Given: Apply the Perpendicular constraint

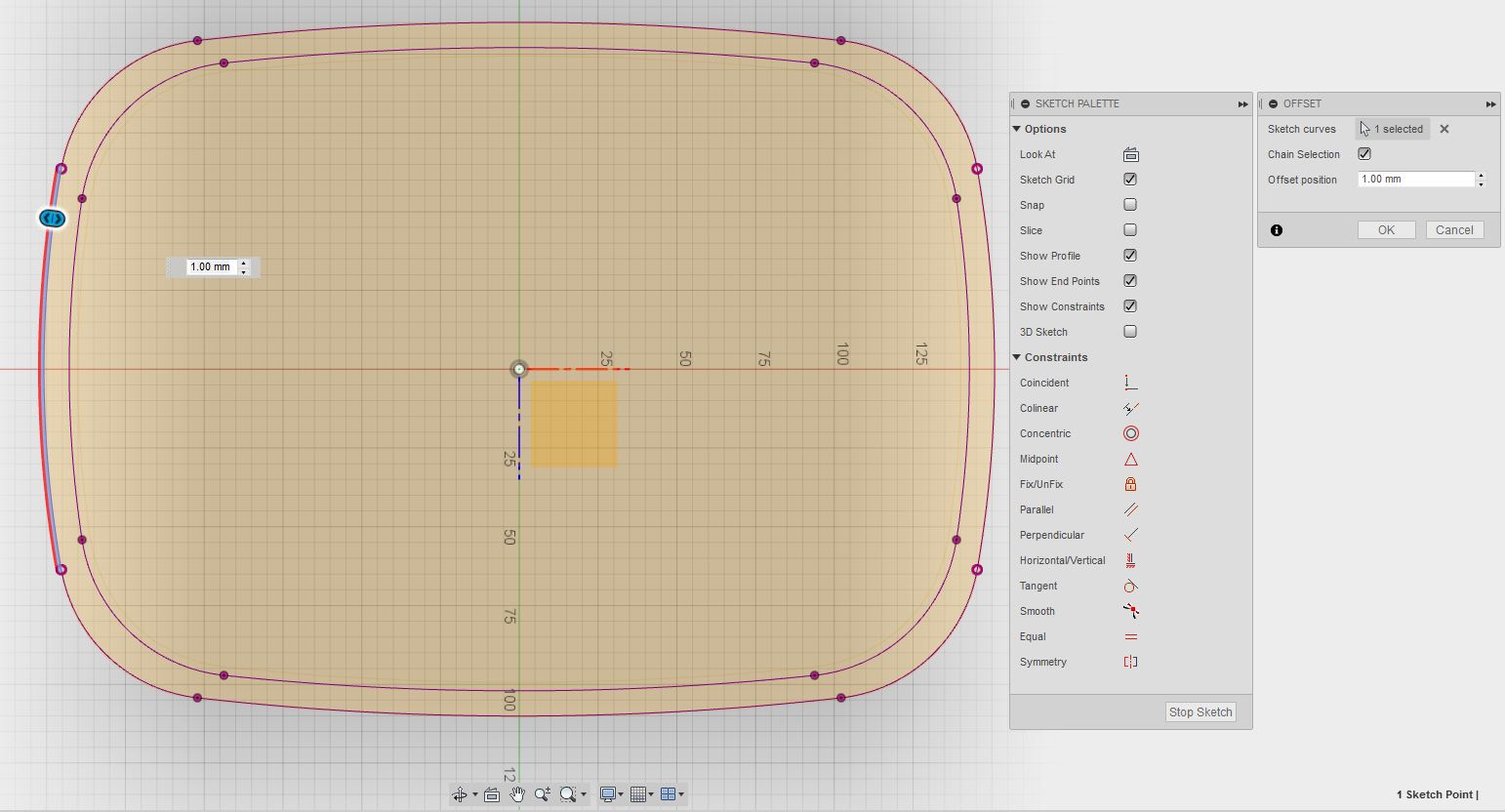Looking at the screenshot, I should click(x=1130, y=535).
